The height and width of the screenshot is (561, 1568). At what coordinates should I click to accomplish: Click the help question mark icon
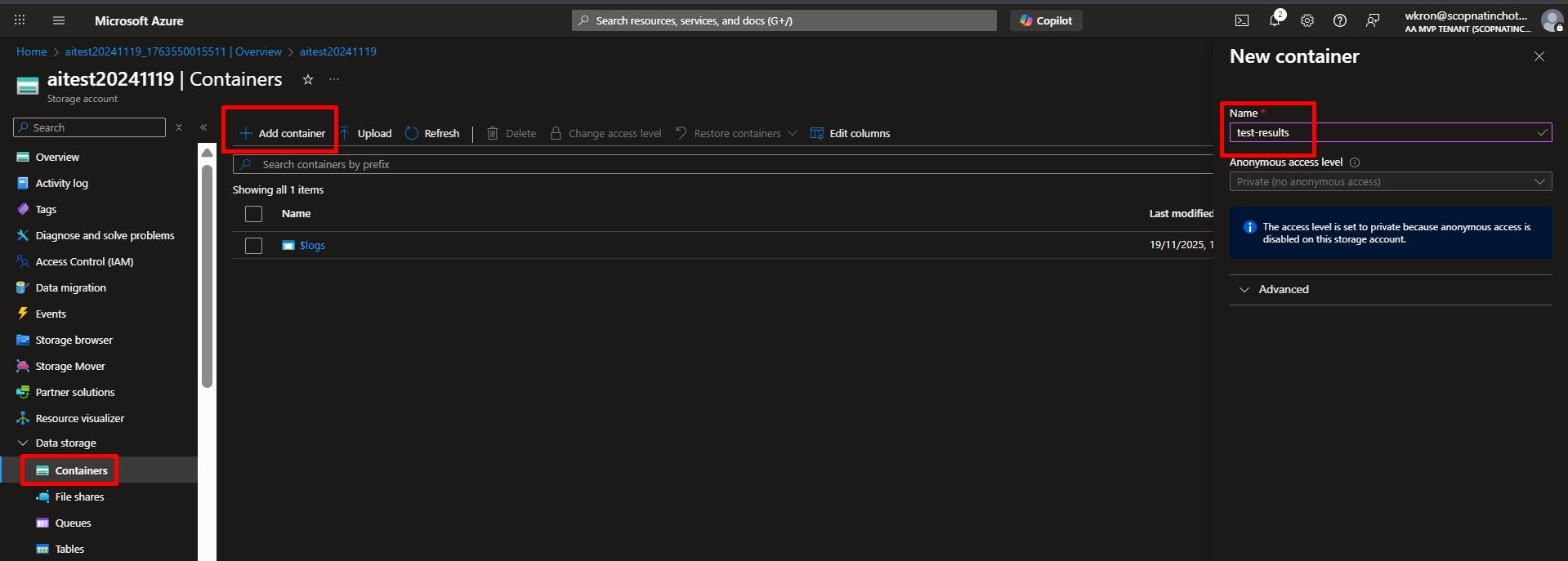coord(1340,20)
